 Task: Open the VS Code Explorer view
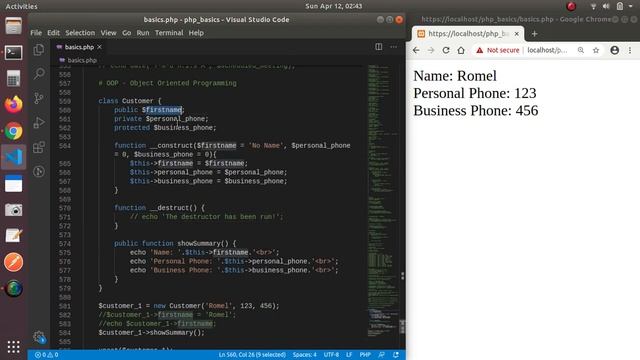pyautogui.click(x=39, y=50)
